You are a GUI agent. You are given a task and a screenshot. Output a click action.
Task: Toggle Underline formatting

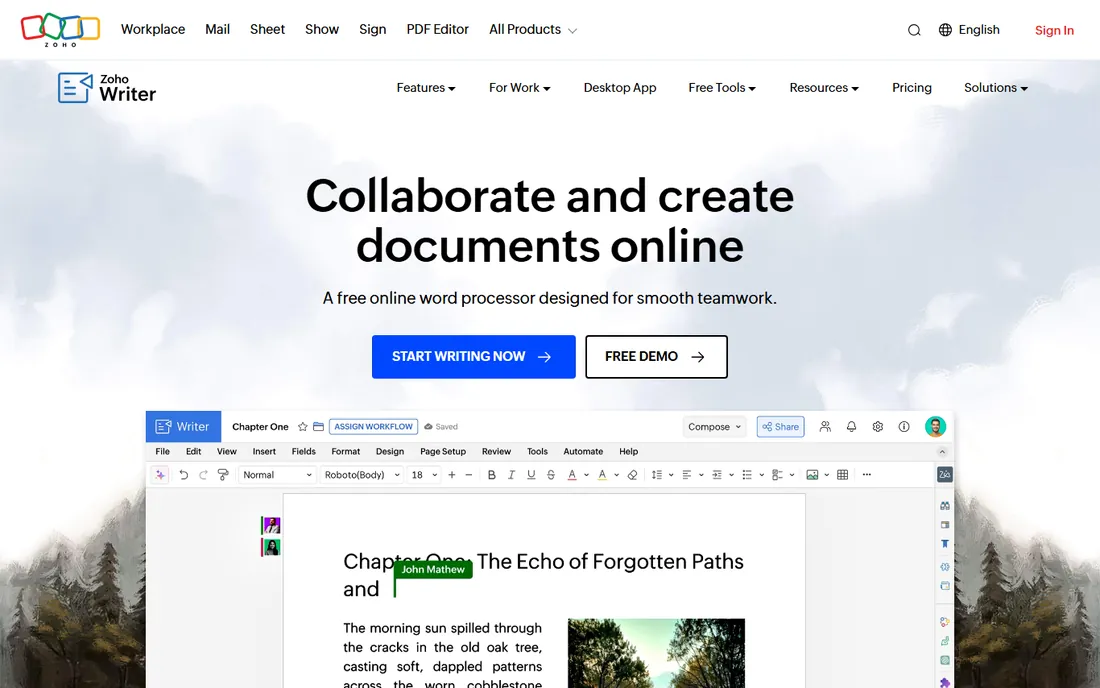[531, 475]
